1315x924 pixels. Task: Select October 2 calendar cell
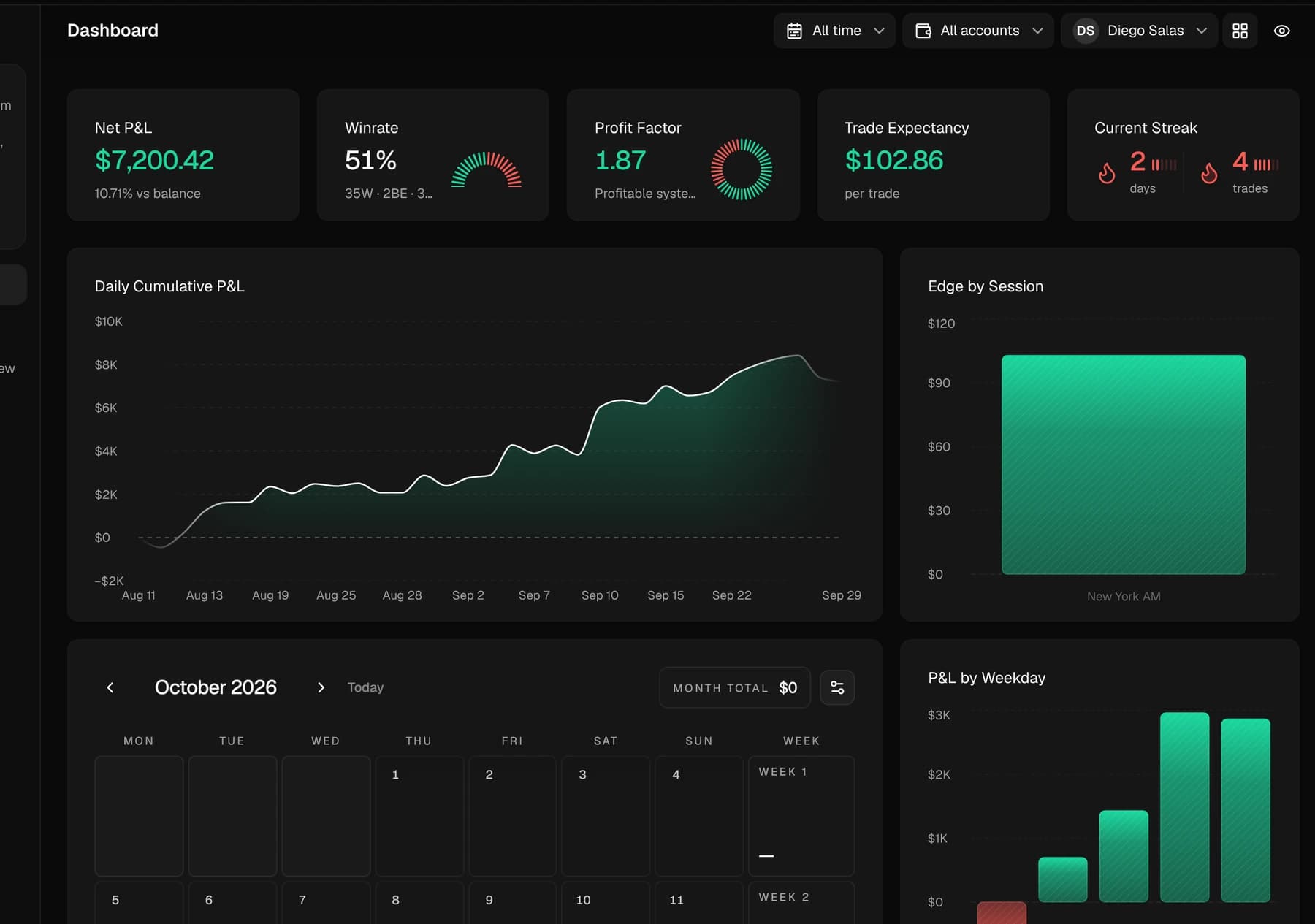tap(513, 816)
